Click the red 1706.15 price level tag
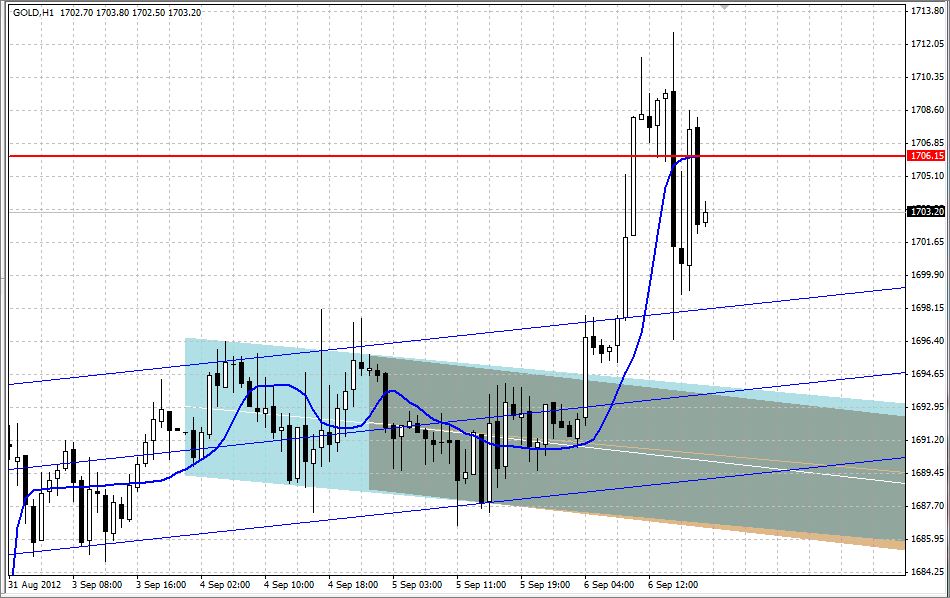The image size is (950, 598). (927, 156)
